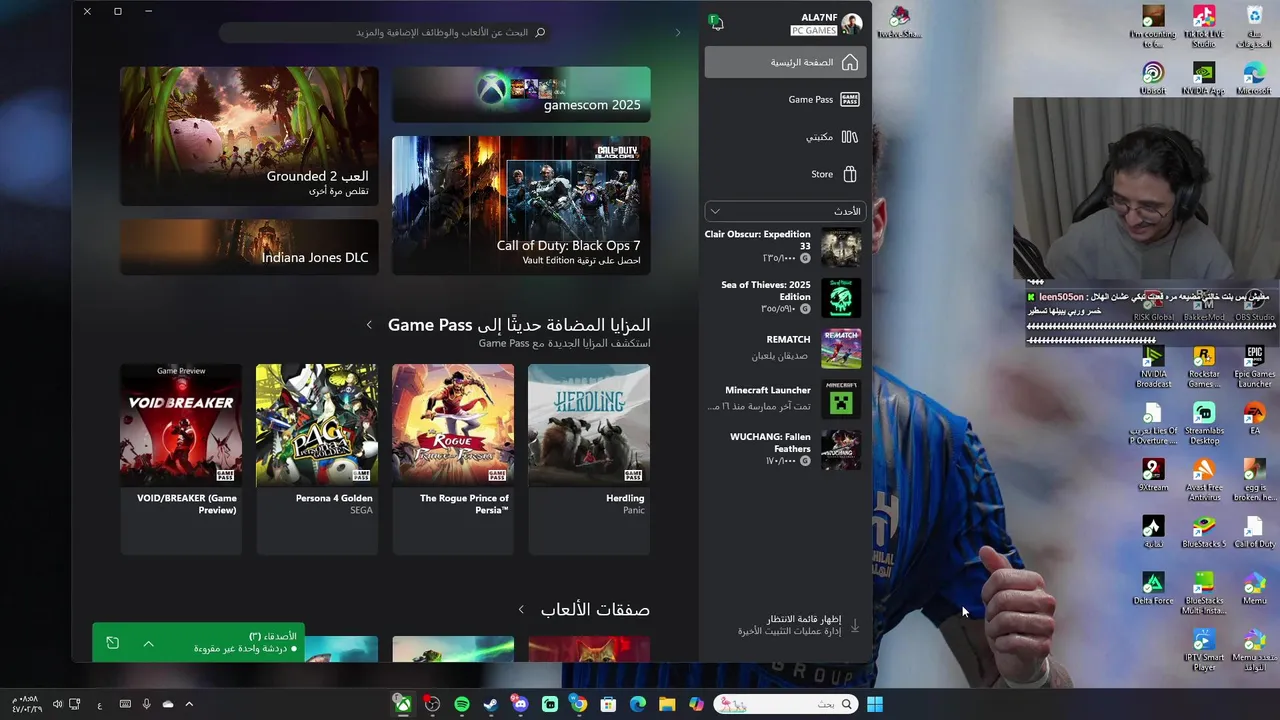Viewport: 1280px width, 720px height.
Task: Click the download arrow icon beside queue
Action: (x=855, y=625)
